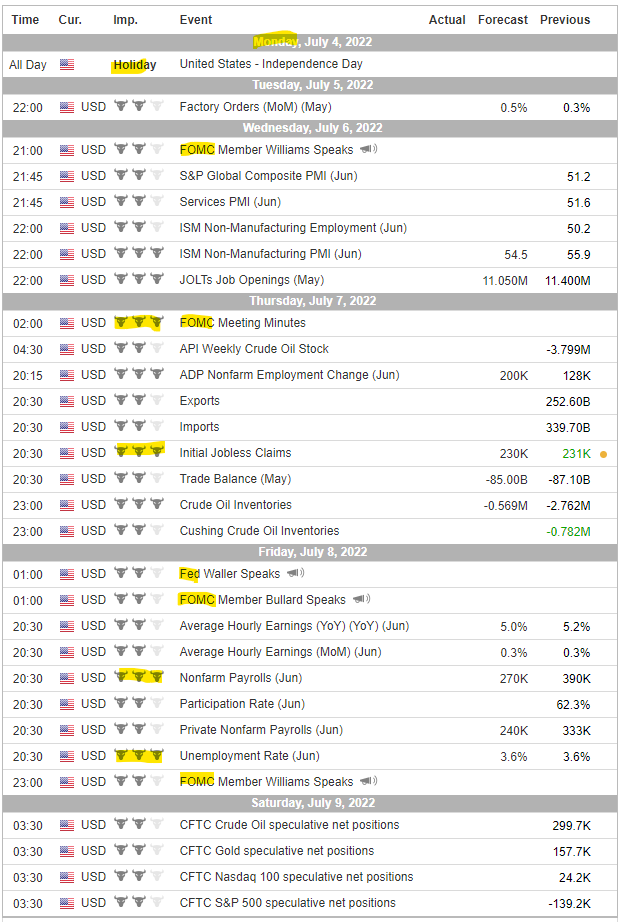621x922 pixels.
Task: Click the -85.00B Trade Balance forecast
Action: [506, 480]
